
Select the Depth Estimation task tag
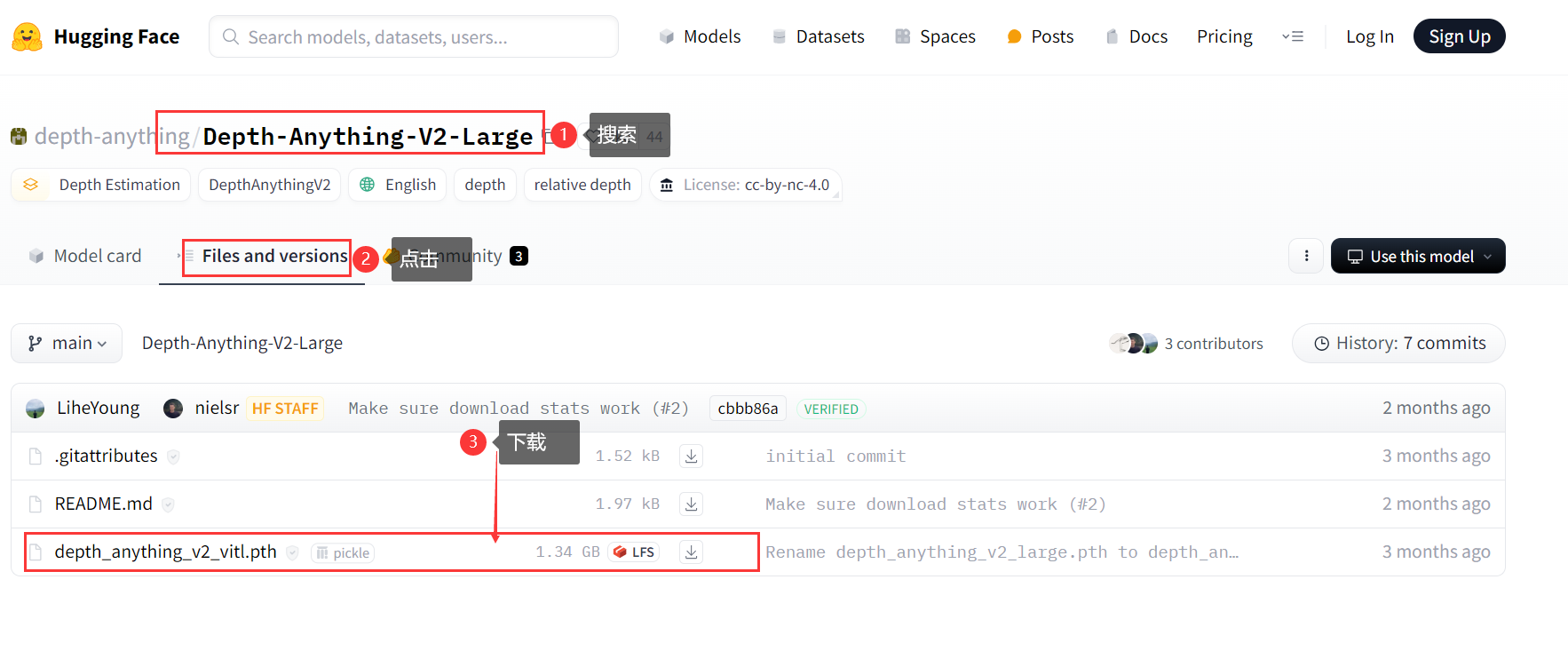pyautogui.click(x=100, y=185)
